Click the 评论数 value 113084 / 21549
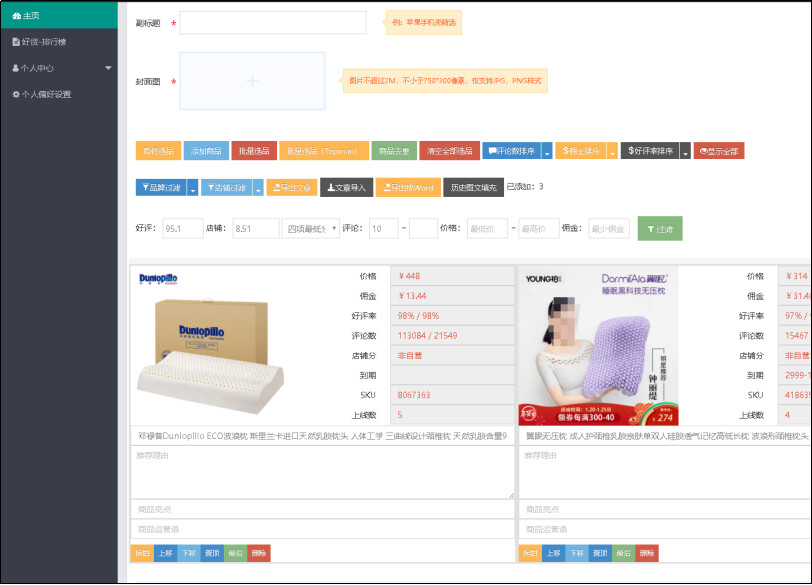This screenshot has height=585, width=812. (427, 336)
